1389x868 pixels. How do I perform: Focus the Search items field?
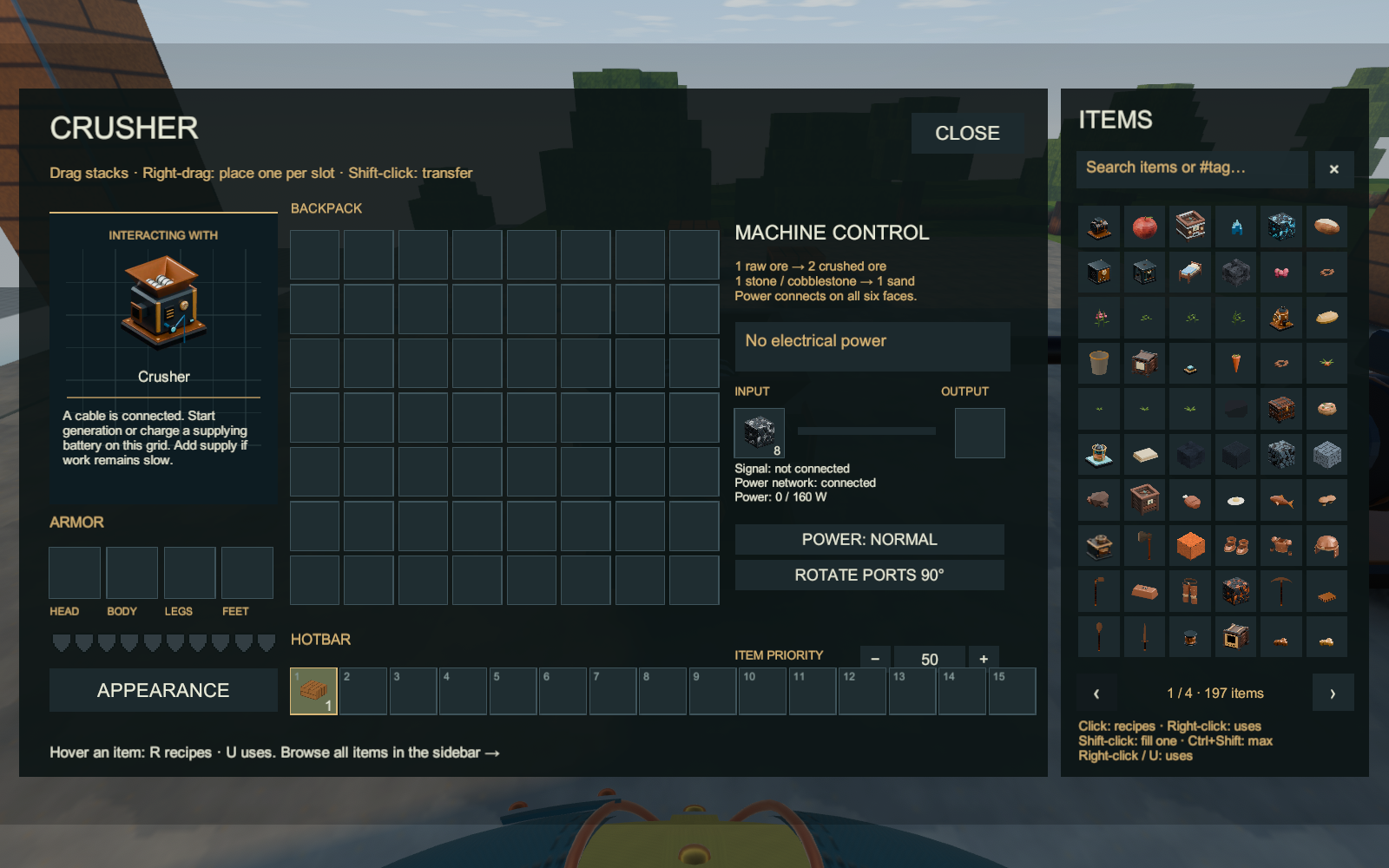(1192, 168)
